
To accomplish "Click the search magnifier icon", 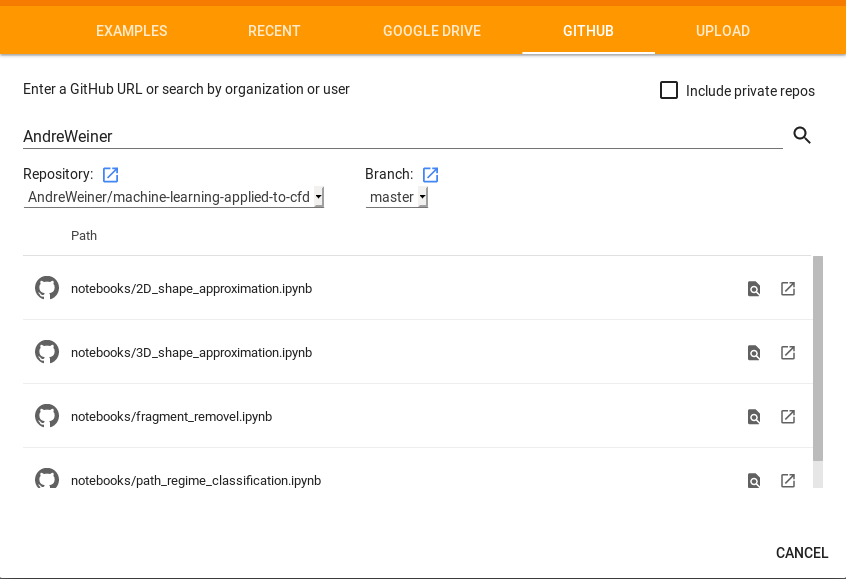I will pos(802,135).
